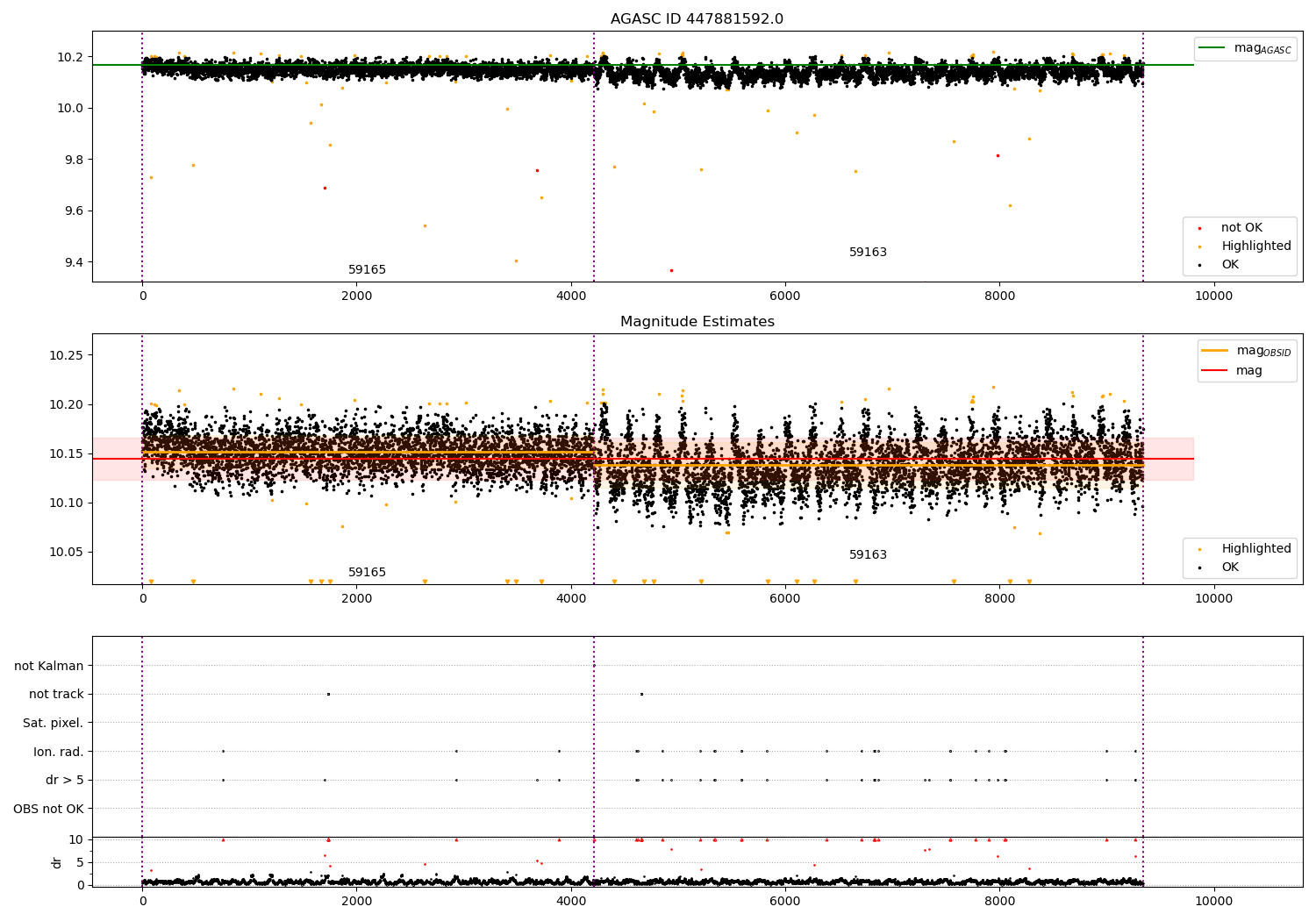Click the title "AGASC ID 447881592.0"
1316x921 pixels.
[697, 19]
